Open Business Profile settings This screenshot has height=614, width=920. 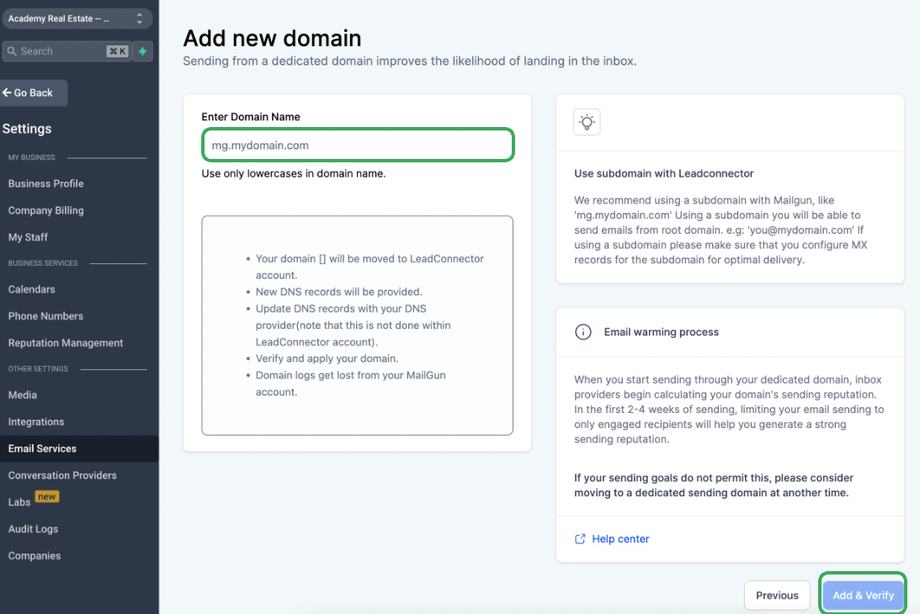(x=46, y=184)
